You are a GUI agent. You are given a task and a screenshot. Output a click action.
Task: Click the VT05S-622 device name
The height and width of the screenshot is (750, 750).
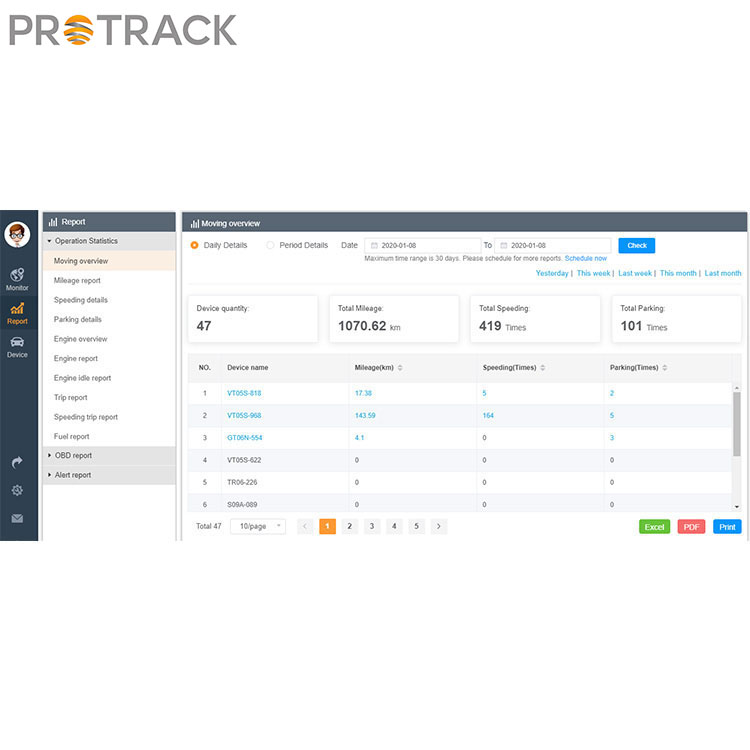point(244,460)
